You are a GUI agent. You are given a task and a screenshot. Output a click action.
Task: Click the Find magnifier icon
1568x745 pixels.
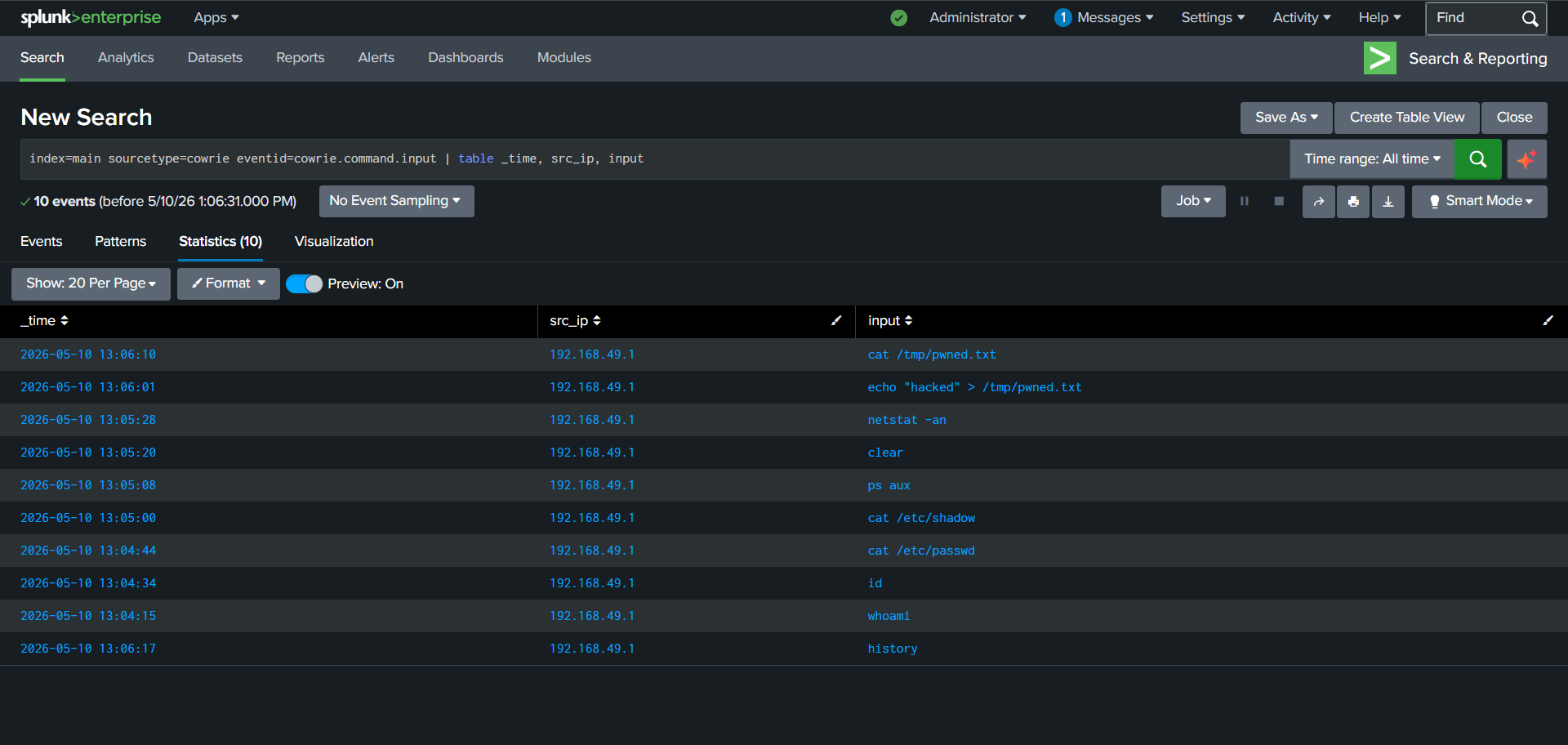pos(1530,18)
